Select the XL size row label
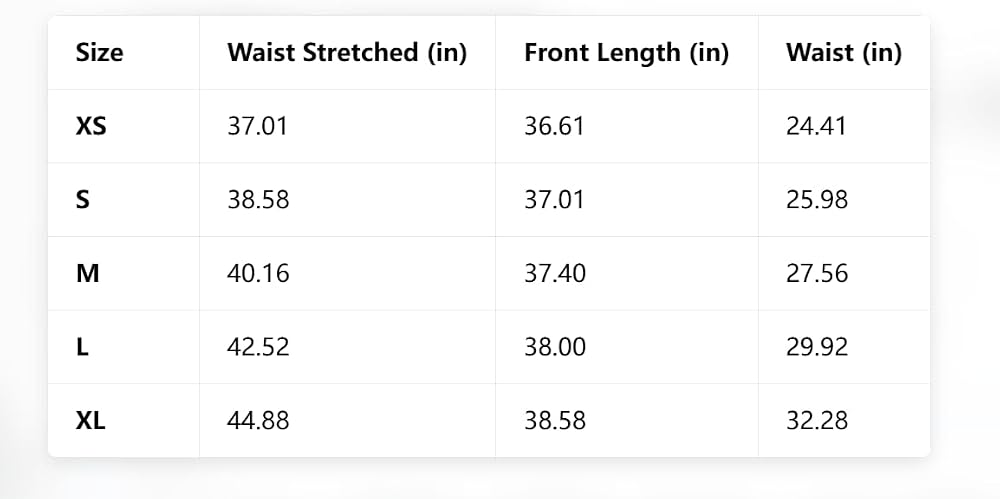Screen dimensions: 1000x499 pyautogui.click(x=91, y=421)
